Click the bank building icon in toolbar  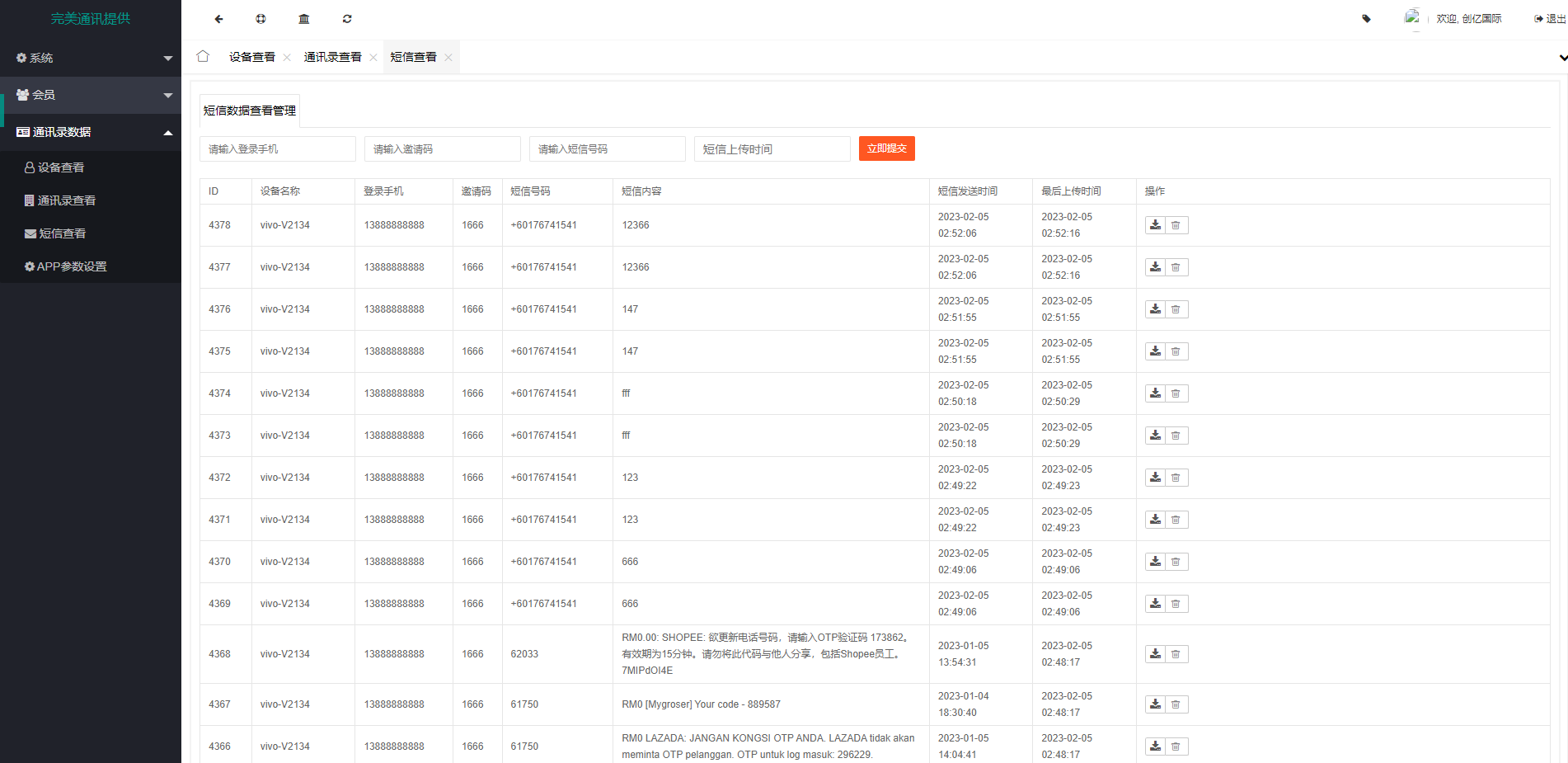pos(304,19)
